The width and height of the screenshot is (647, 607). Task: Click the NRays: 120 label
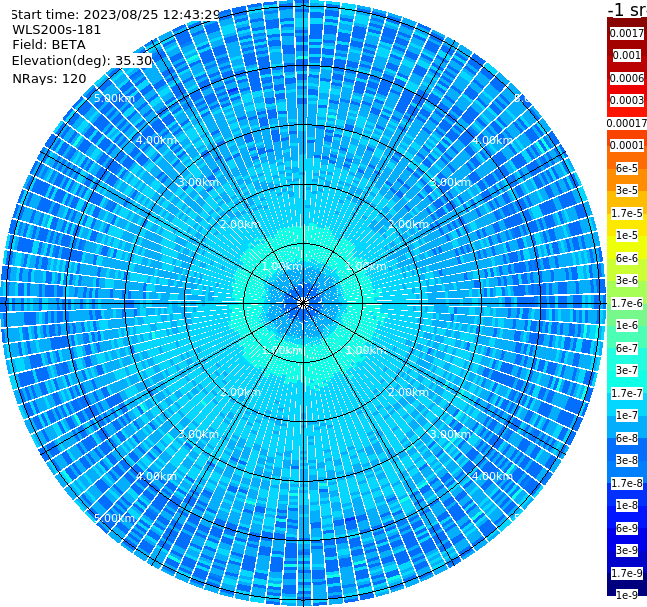[49, 78]
